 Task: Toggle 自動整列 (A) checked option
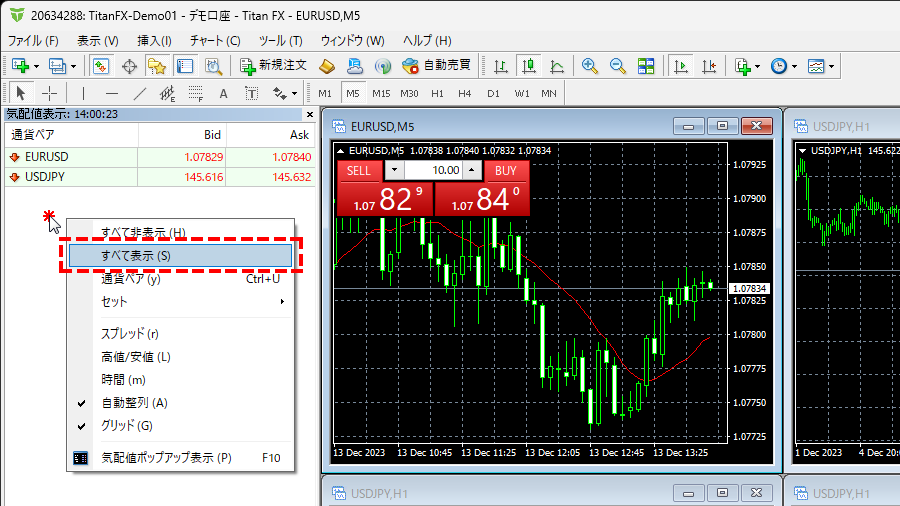[181, 403]
